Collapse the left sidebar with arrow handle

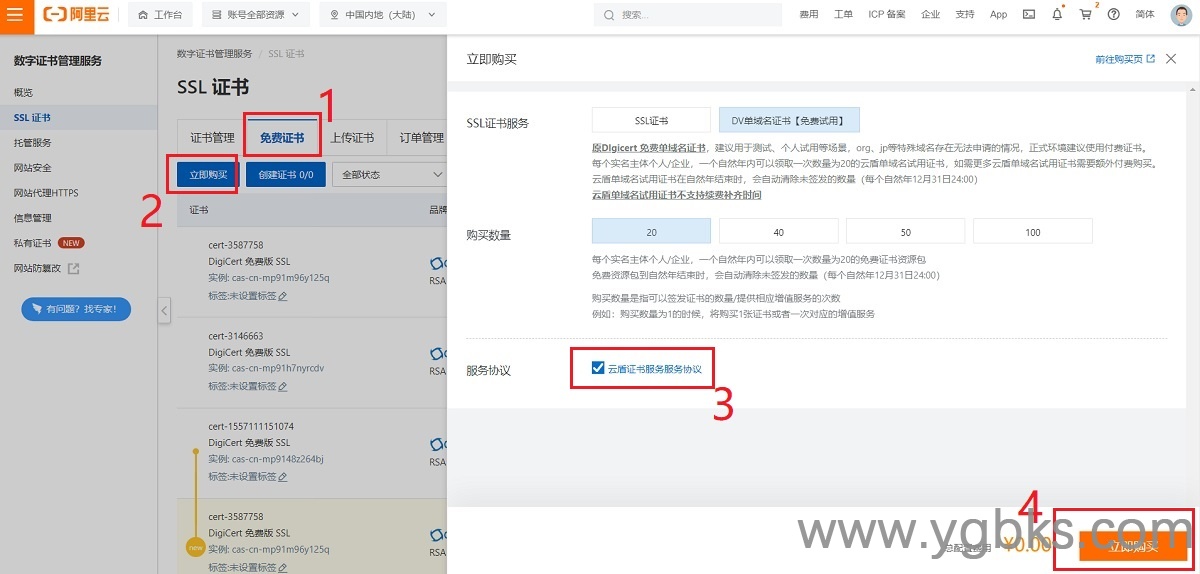(164, 311)
